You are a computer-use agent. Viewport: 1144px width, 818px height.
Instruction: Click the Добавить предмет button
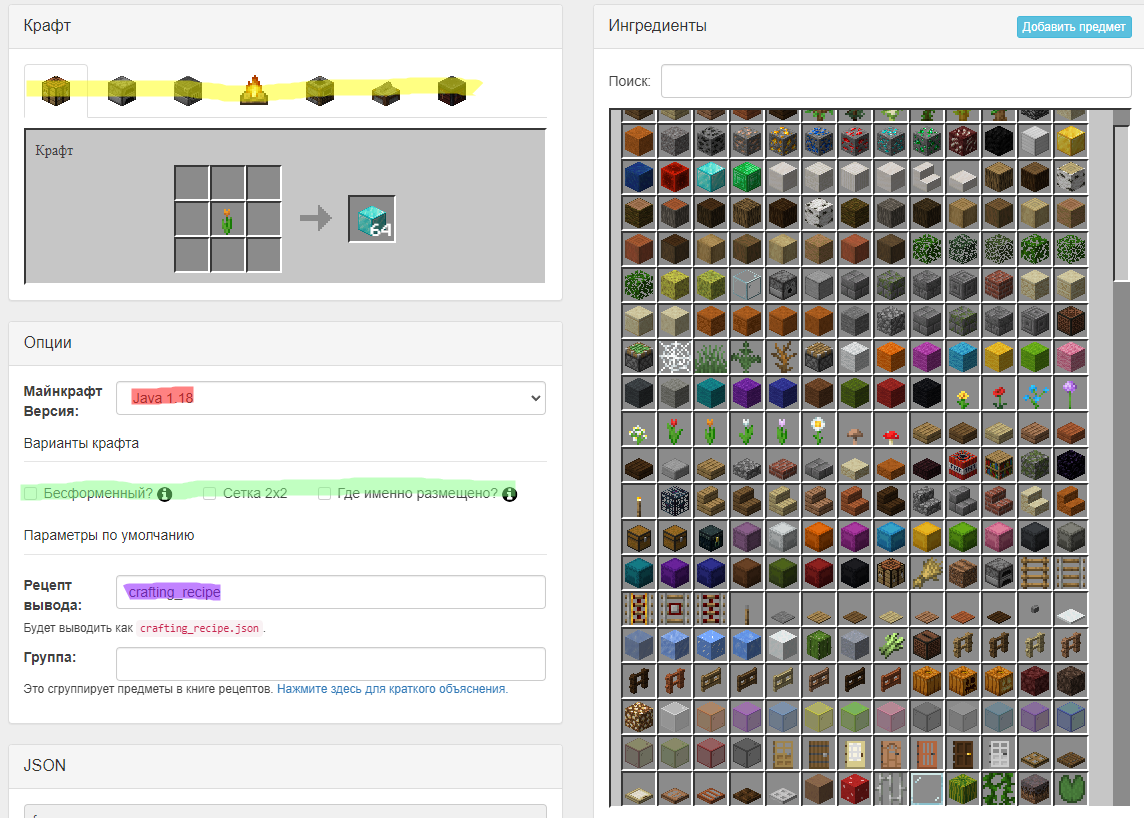[1073, 27]
